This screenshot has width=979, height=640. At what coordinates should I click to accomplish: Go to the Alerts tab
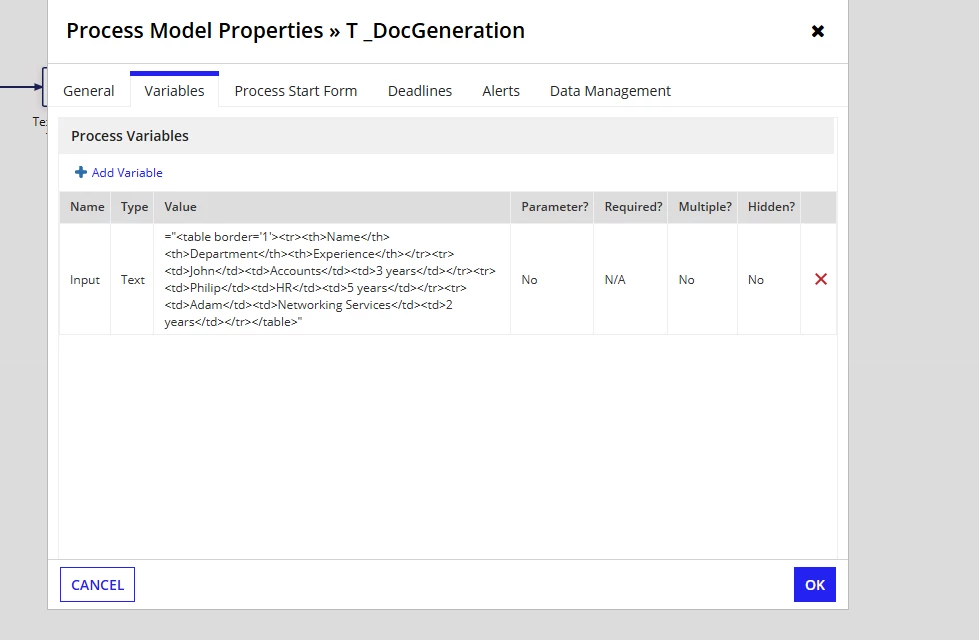pos(501,91)
